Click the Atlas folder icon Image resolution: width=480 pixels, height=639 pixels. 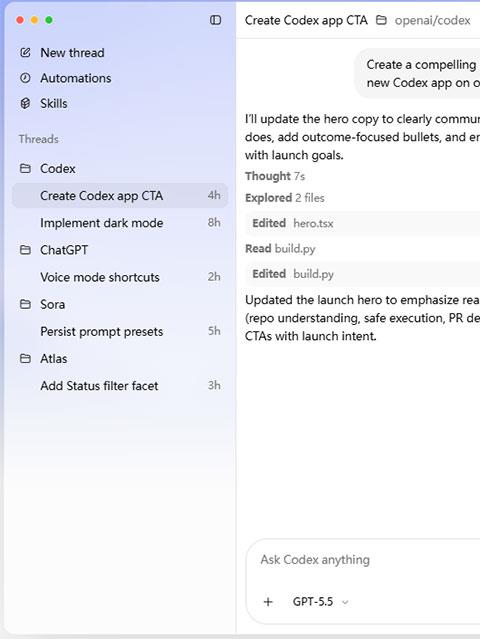pos(25,359)
